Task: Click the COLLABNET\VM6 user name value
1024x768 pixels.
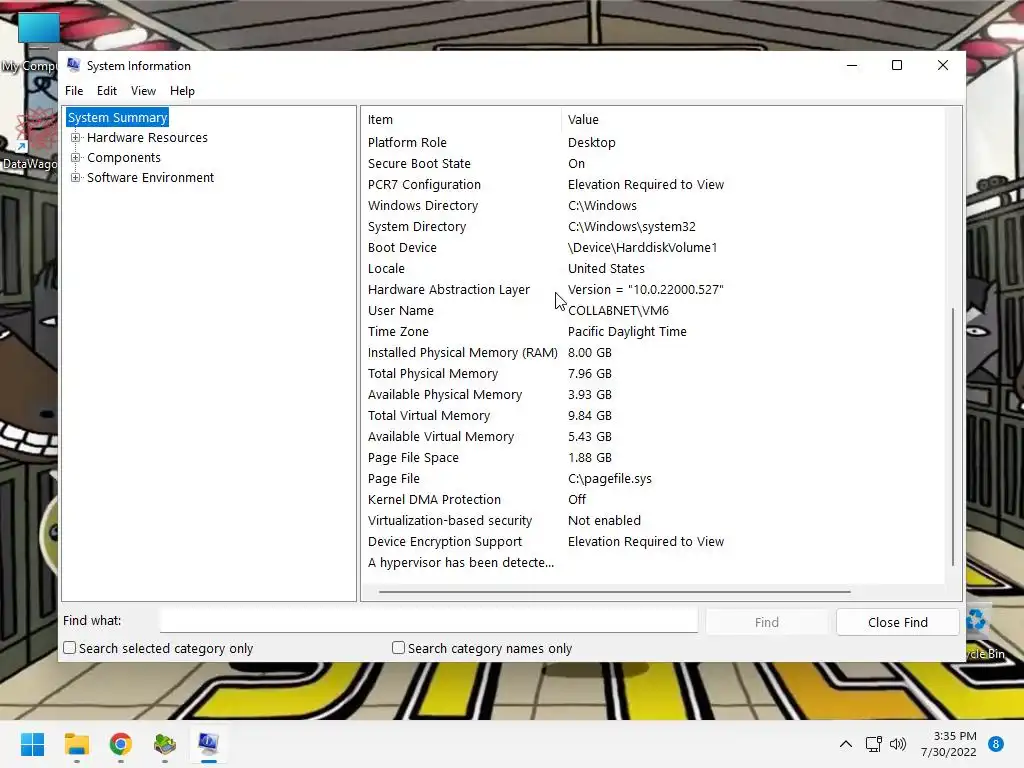Action: pyautogui.click(x=618, y=310)
